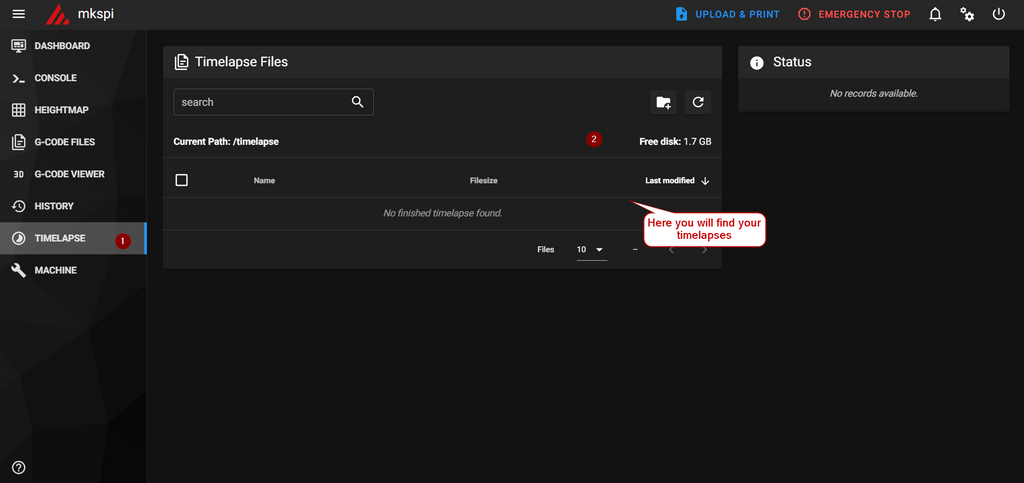Create a new folder
The image size is (1024, 483).
click(664, 102)
